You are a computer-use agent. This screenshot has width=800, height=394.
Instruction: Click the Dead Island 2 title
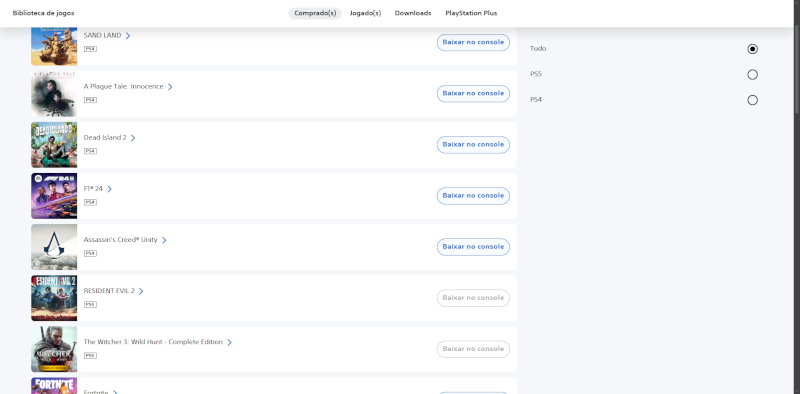point(105,138)
